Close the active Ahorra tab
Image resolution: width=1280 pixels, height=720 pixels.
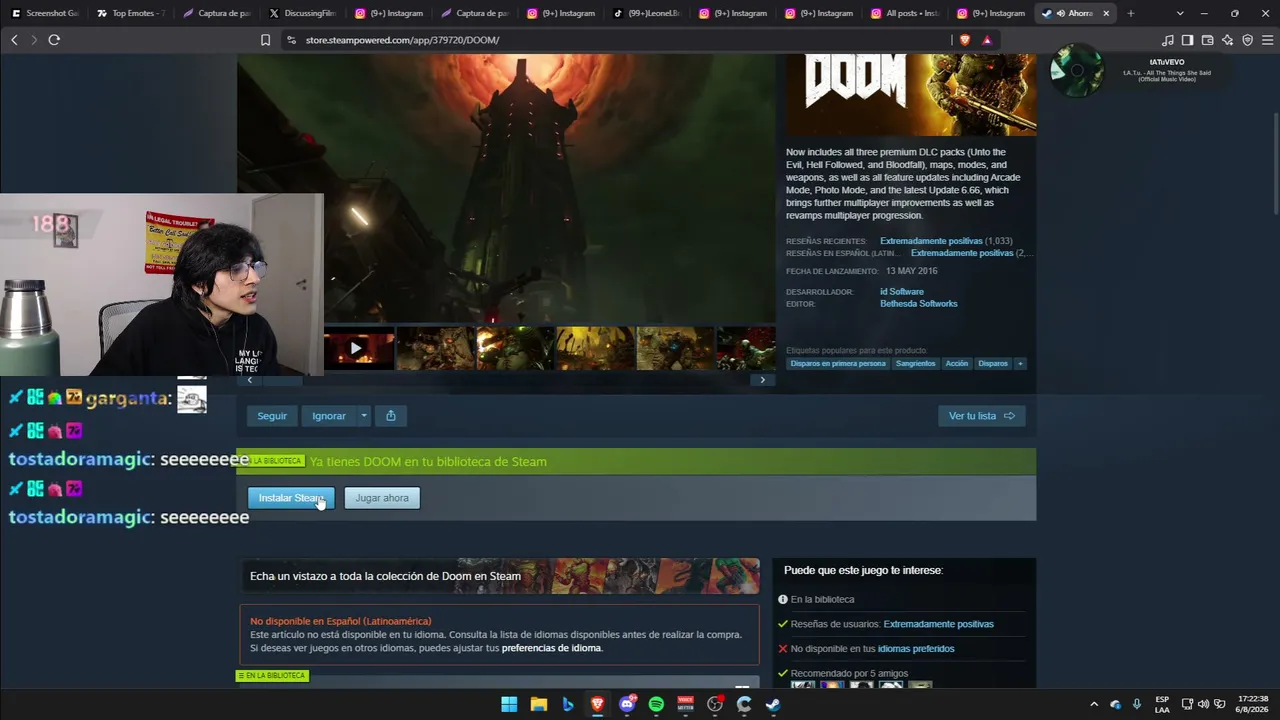(x=1106, y=13)
